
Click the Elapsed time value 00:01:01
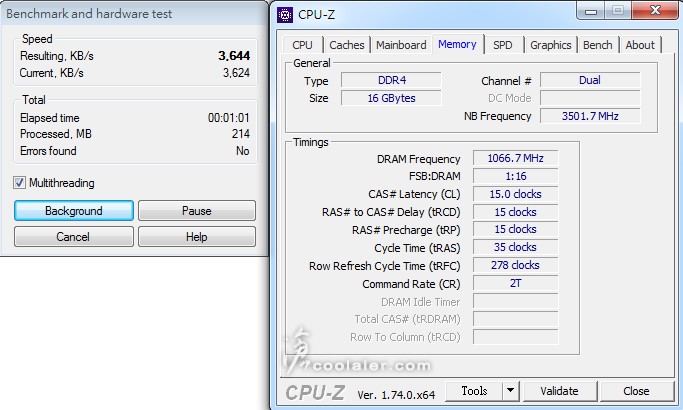[x=229, y=118]
